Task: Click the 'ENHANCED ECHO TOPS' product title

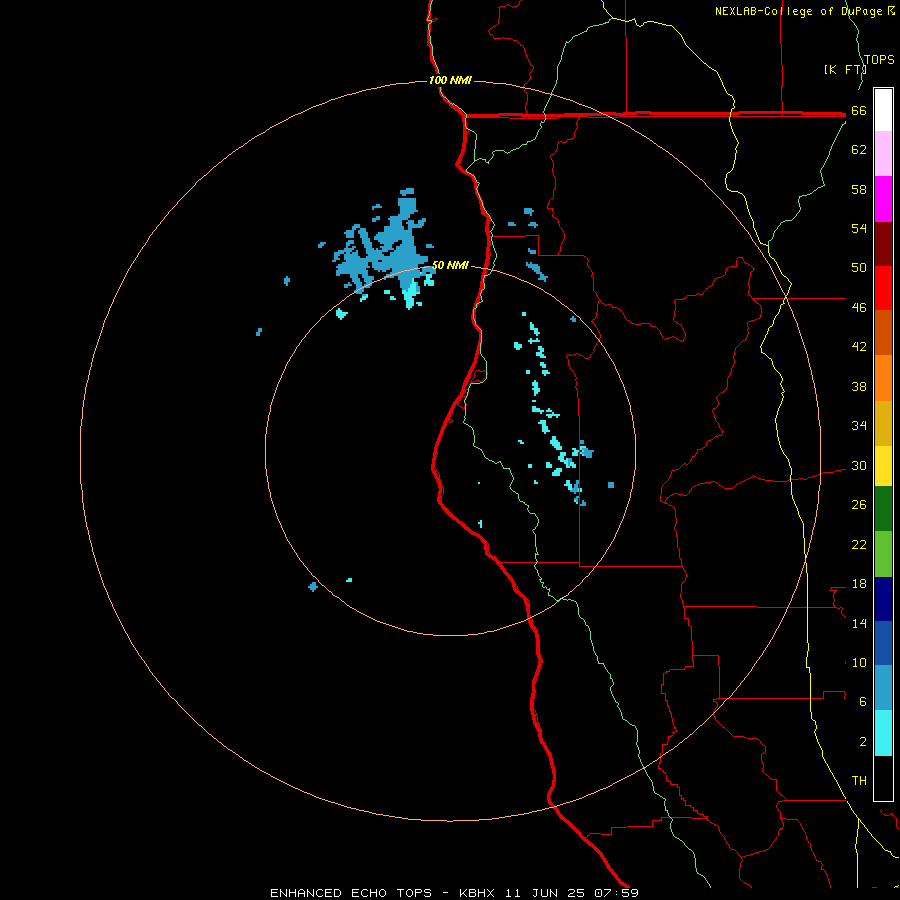Action: point(350,893)
